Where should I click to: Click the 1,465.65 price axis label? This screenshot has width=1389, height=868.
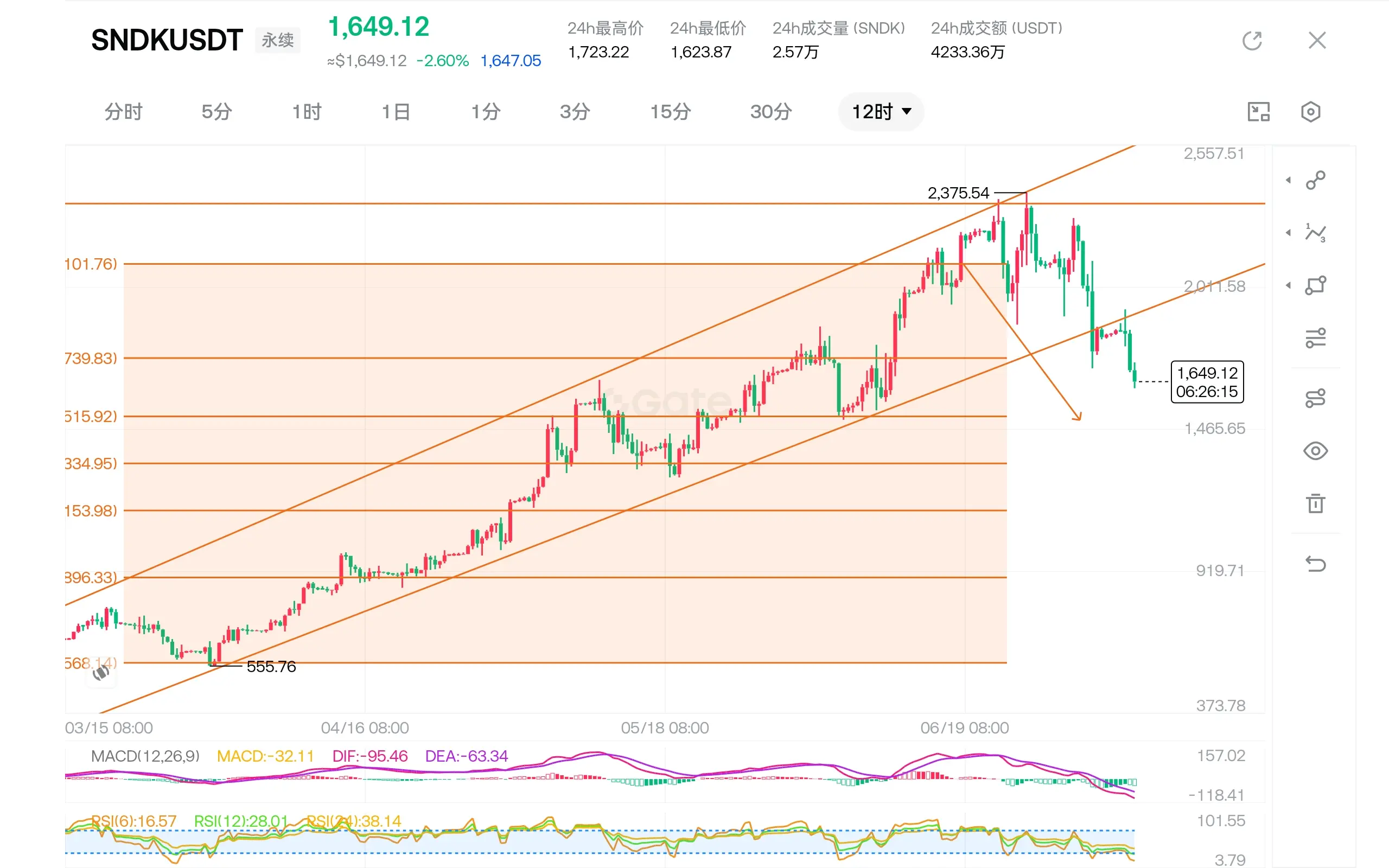click(1215, 428)
